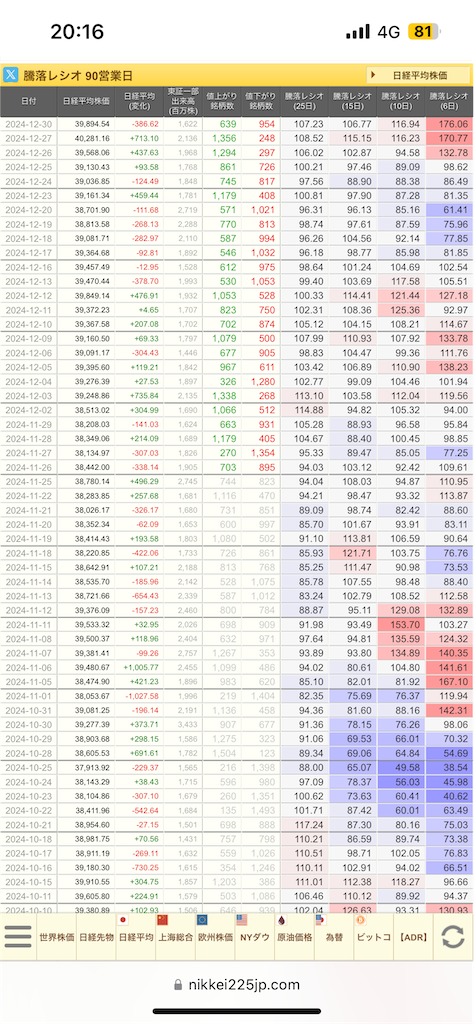Select the 39,894.54 price cell
474x1024 pixels.
(x=86, y=123)
